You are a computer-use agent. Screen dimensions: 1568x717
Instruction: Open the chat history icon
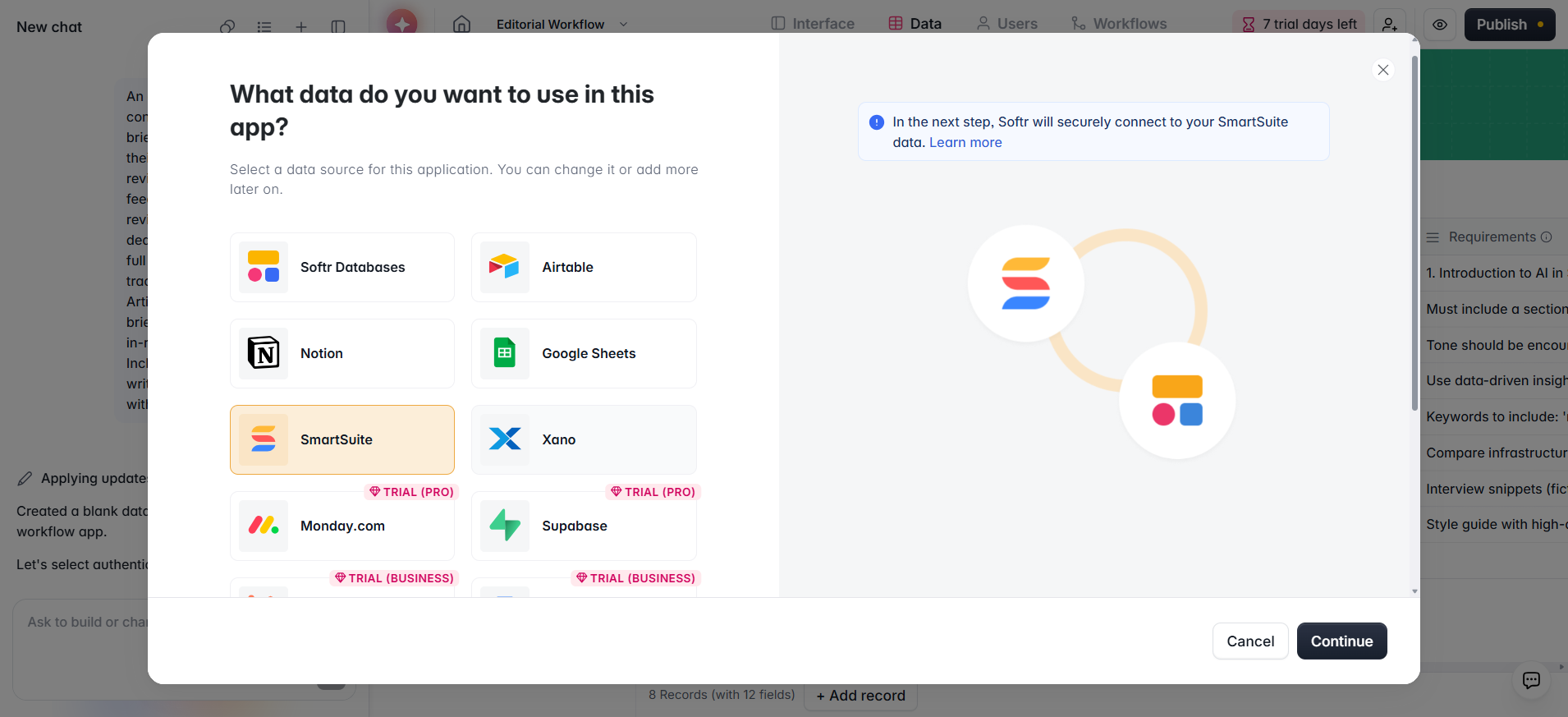coord(227,27)
